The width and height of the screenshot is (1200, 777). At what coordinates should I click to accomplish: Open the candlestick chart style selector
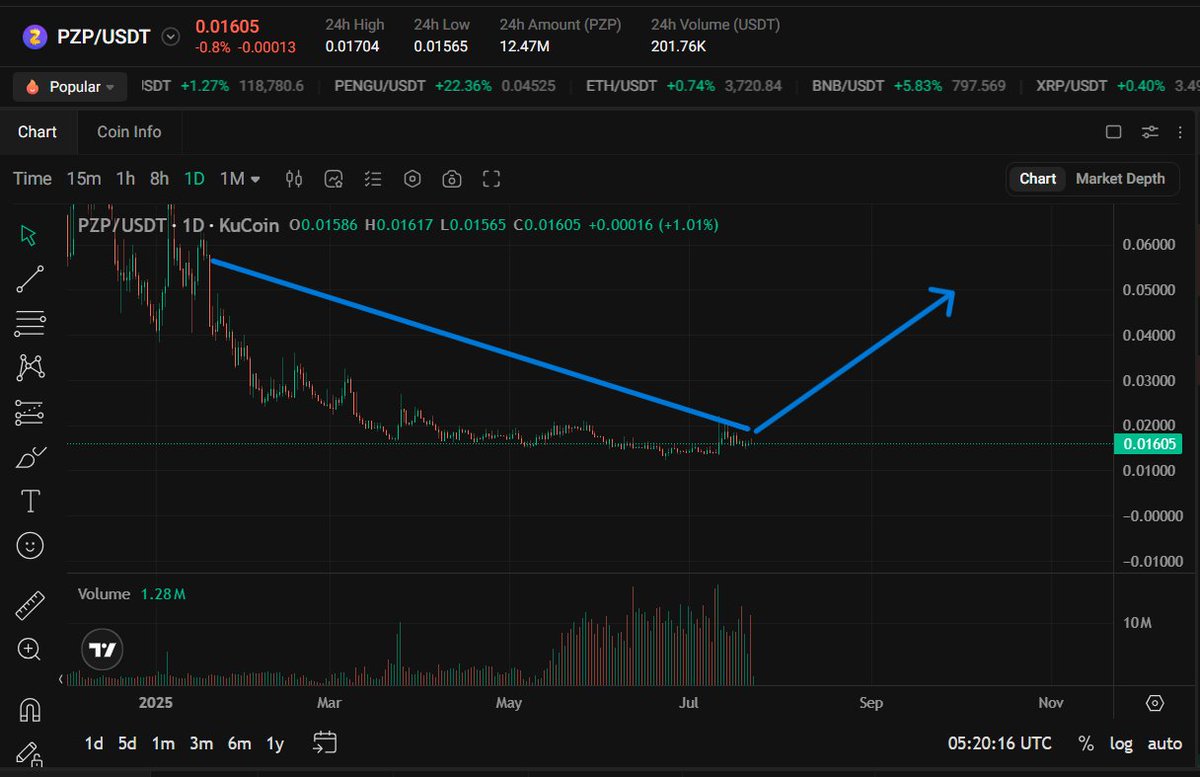294,179
